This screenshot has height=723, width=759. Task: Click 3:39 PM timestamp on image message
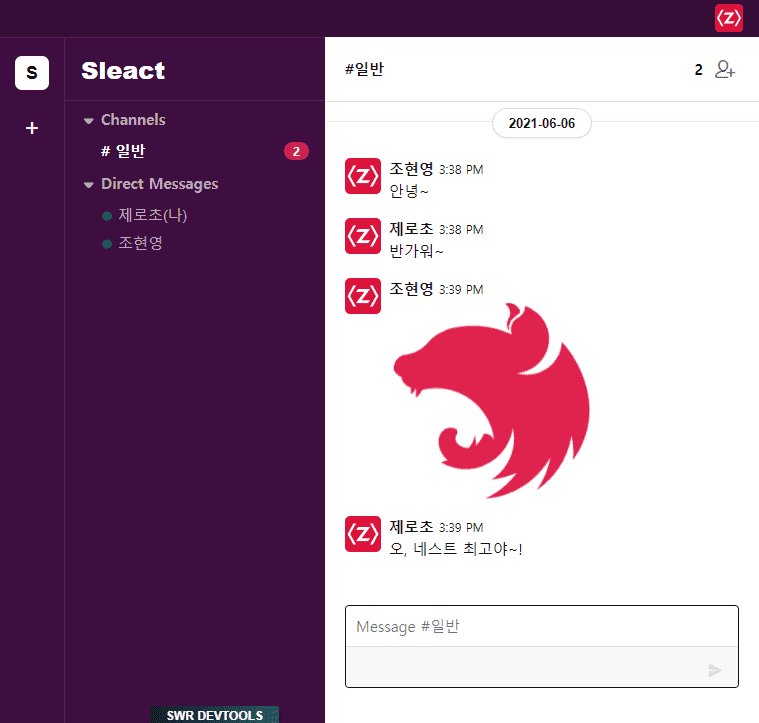(x=461, y=290)
